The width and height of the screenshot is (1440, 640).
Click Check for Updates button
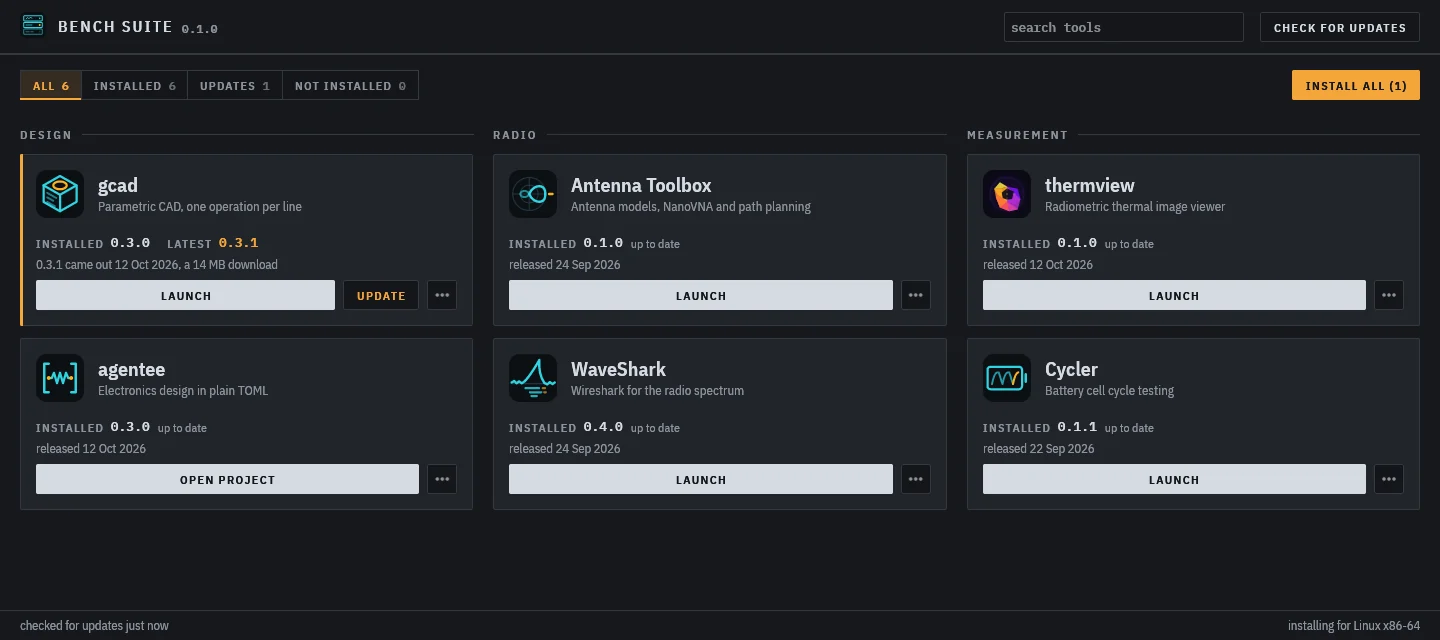pyautogui.click(x=1340, y=27)
